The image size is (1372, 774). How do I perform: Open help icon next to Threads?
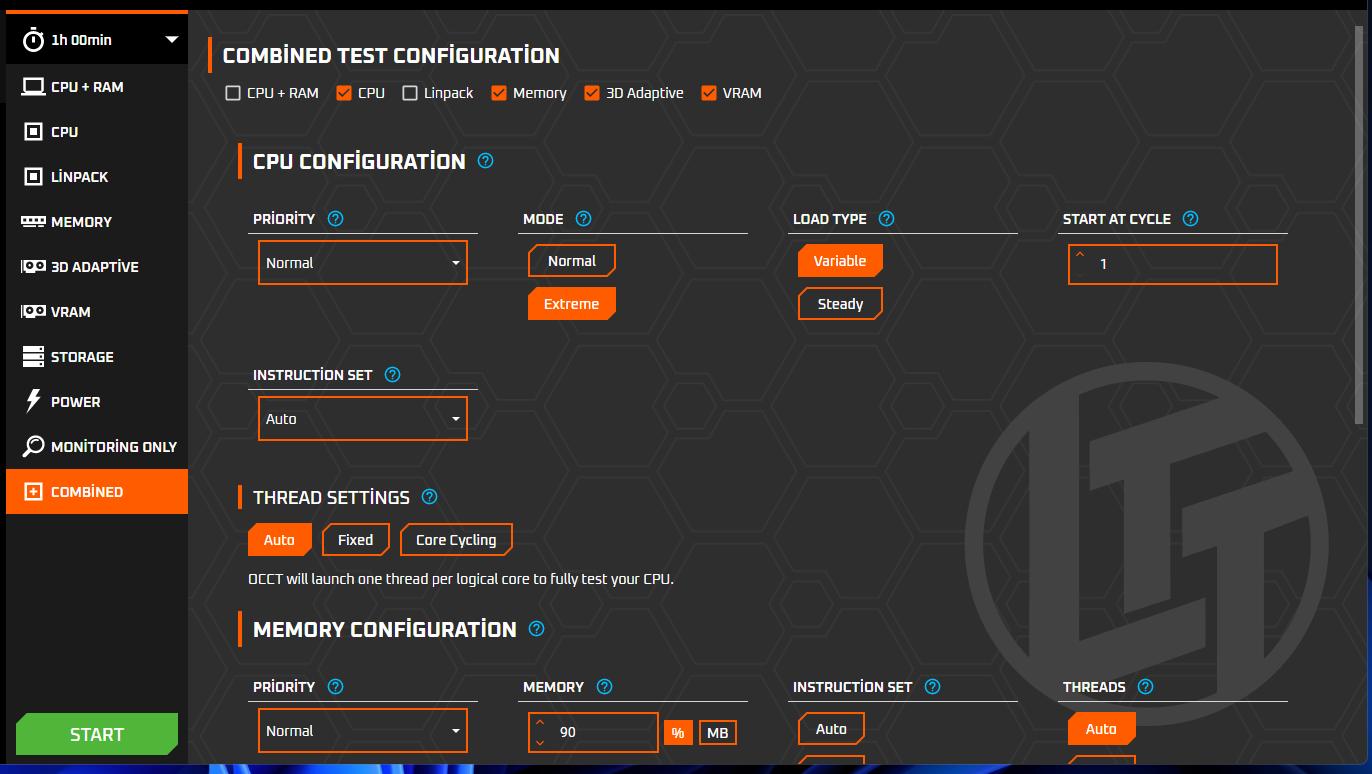pos(1146,686)
